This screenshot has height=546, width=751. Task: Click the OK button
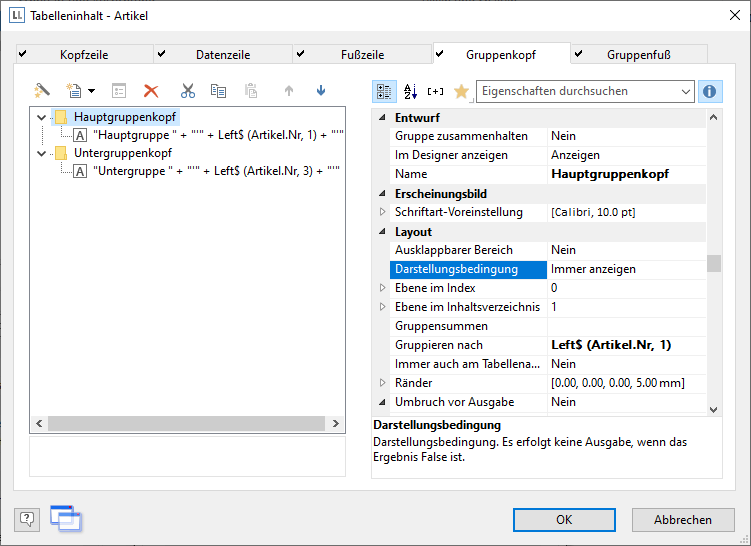pos(564,519)
